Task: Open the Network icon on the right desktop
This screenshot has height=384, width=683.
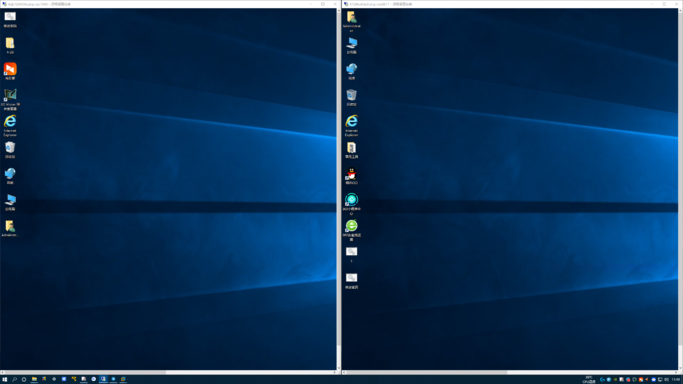Action: pos(352,71)
